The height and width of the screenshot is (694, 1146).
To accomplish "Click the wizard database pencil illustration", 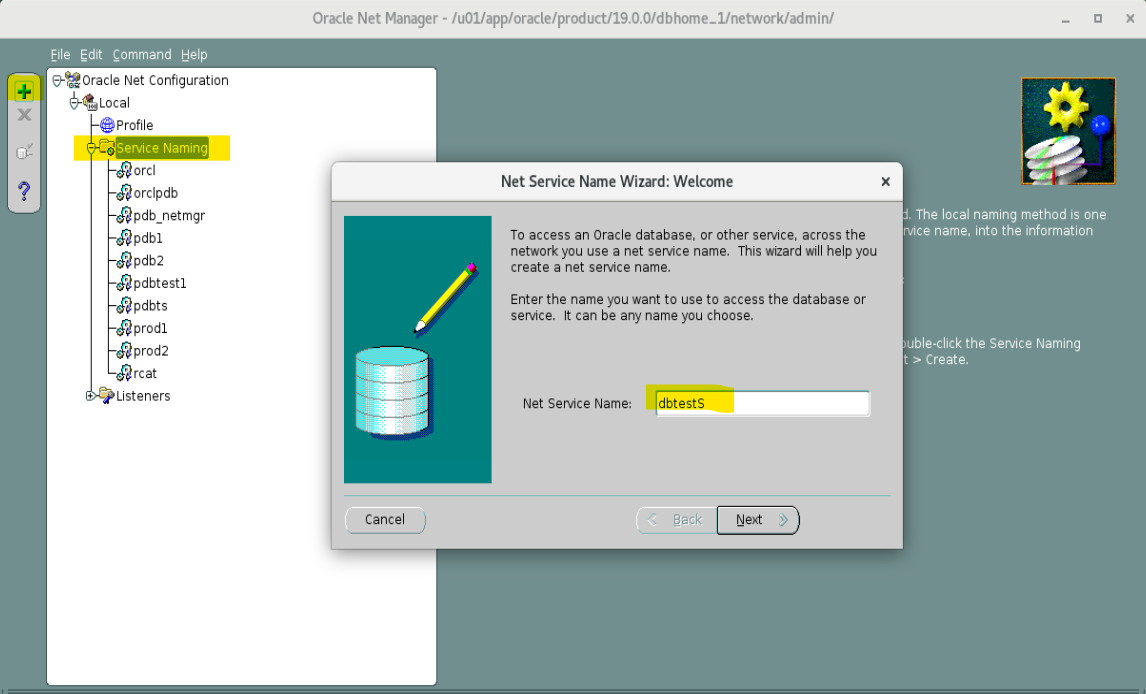I will pyautogui.click(x=417, y=349).
